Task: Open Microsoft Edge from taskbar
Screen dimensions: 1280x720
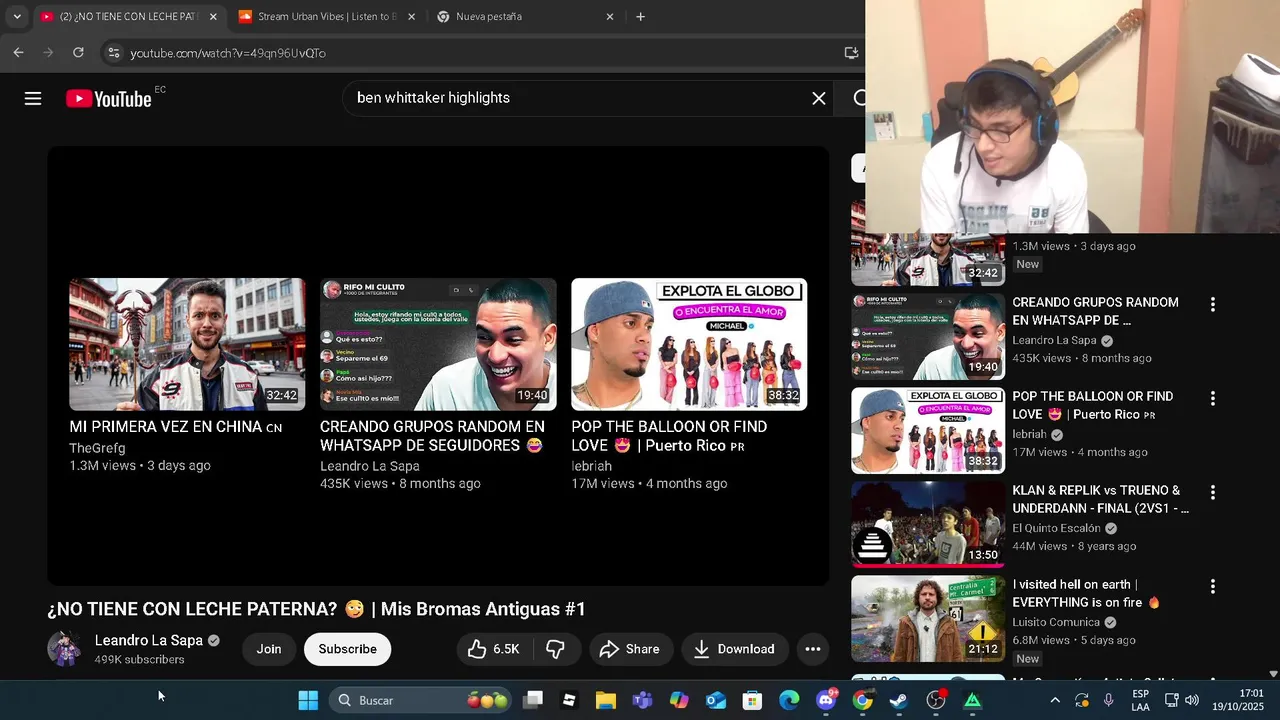Action: click(789, 700)
